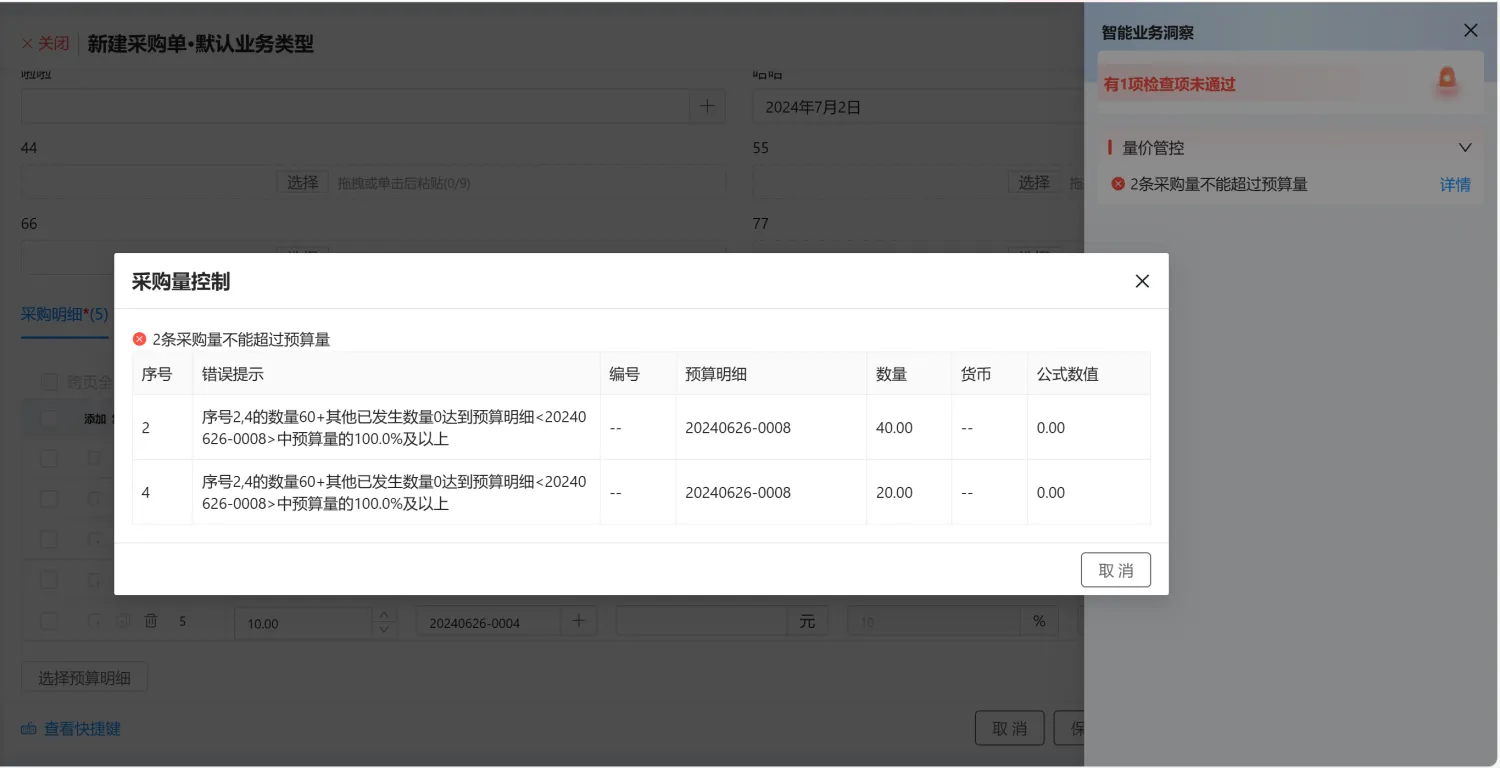The image size is (1500, 768).
Task: Click the 选择预算明细 button
Action: [85, 678]
